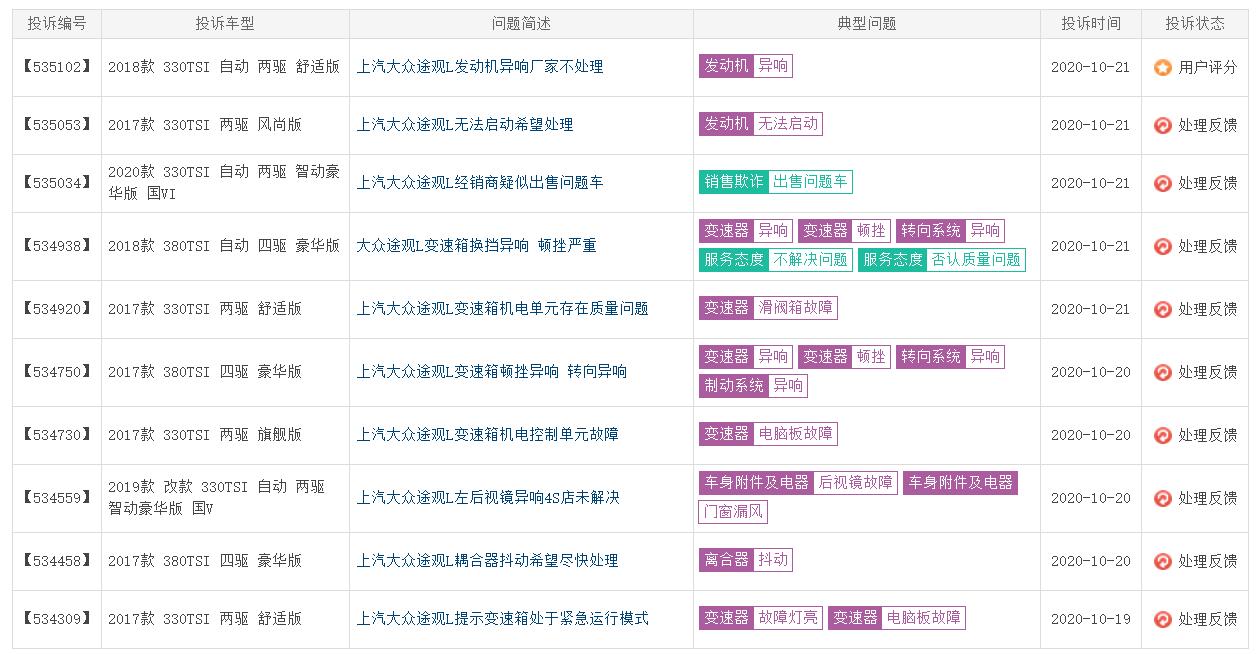Click the feedback status icon for complaint 535053
This screenshot has height=654, width=1258.
pyautogui.click(x=1162, y=125)
